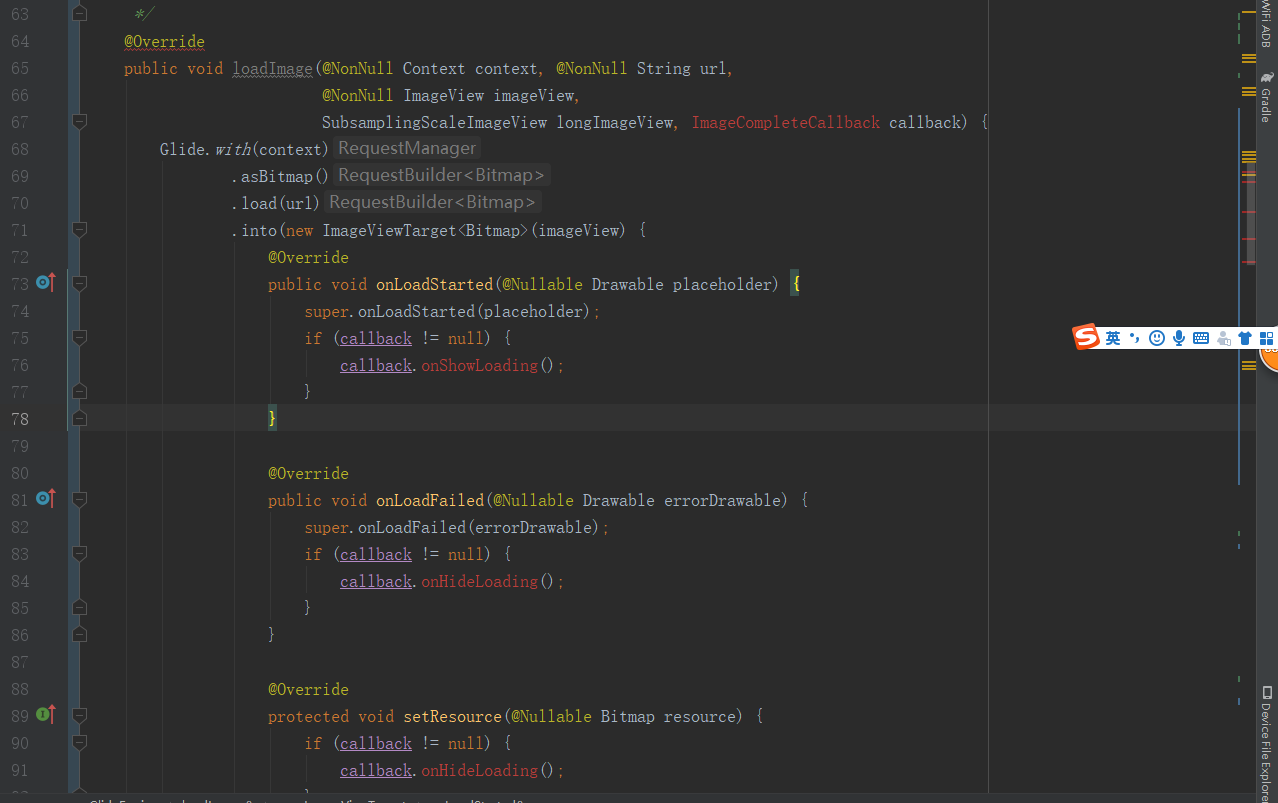Click the Glide class reference on line 68

pos(182,149)
